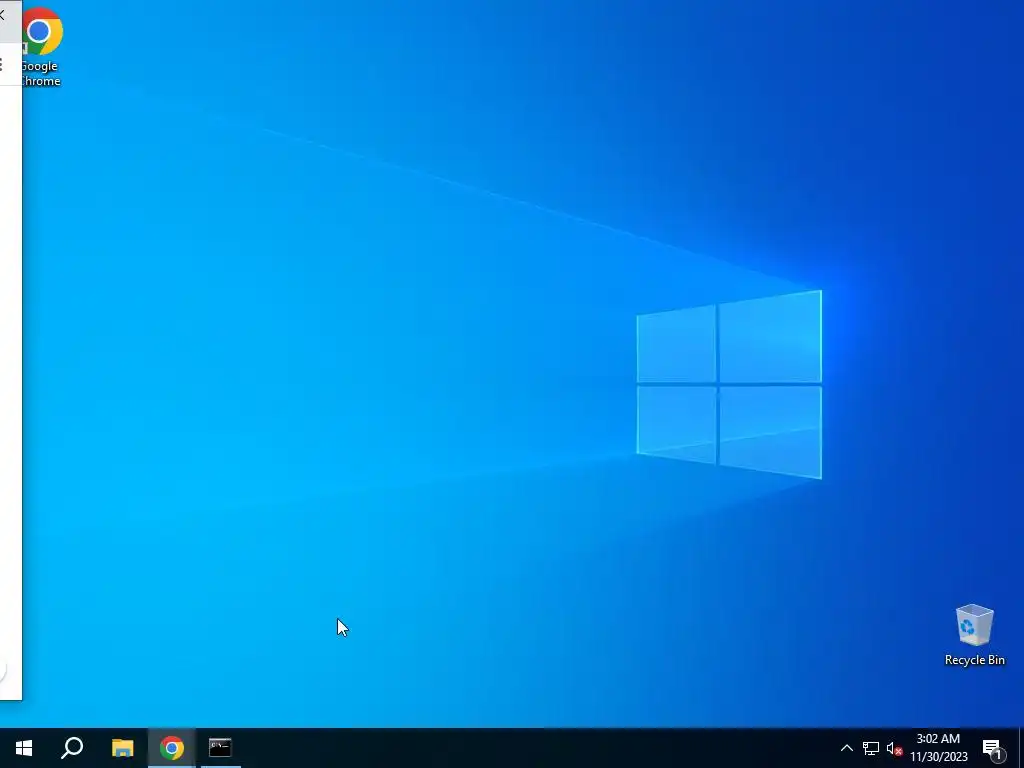Show hidden system tray icons
The image size is (1024, 768).
click(x=846, y=748)
